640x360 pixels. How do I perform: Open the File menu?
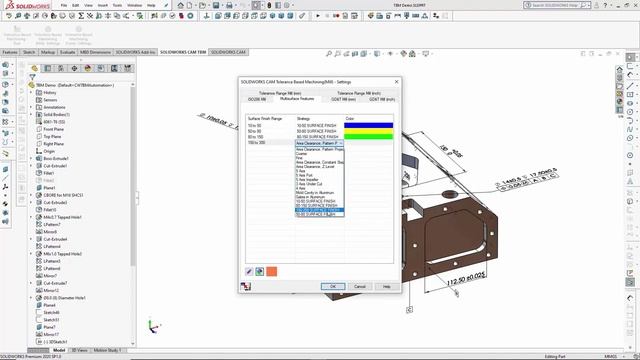pyautogui.click(x=64, y=5)
